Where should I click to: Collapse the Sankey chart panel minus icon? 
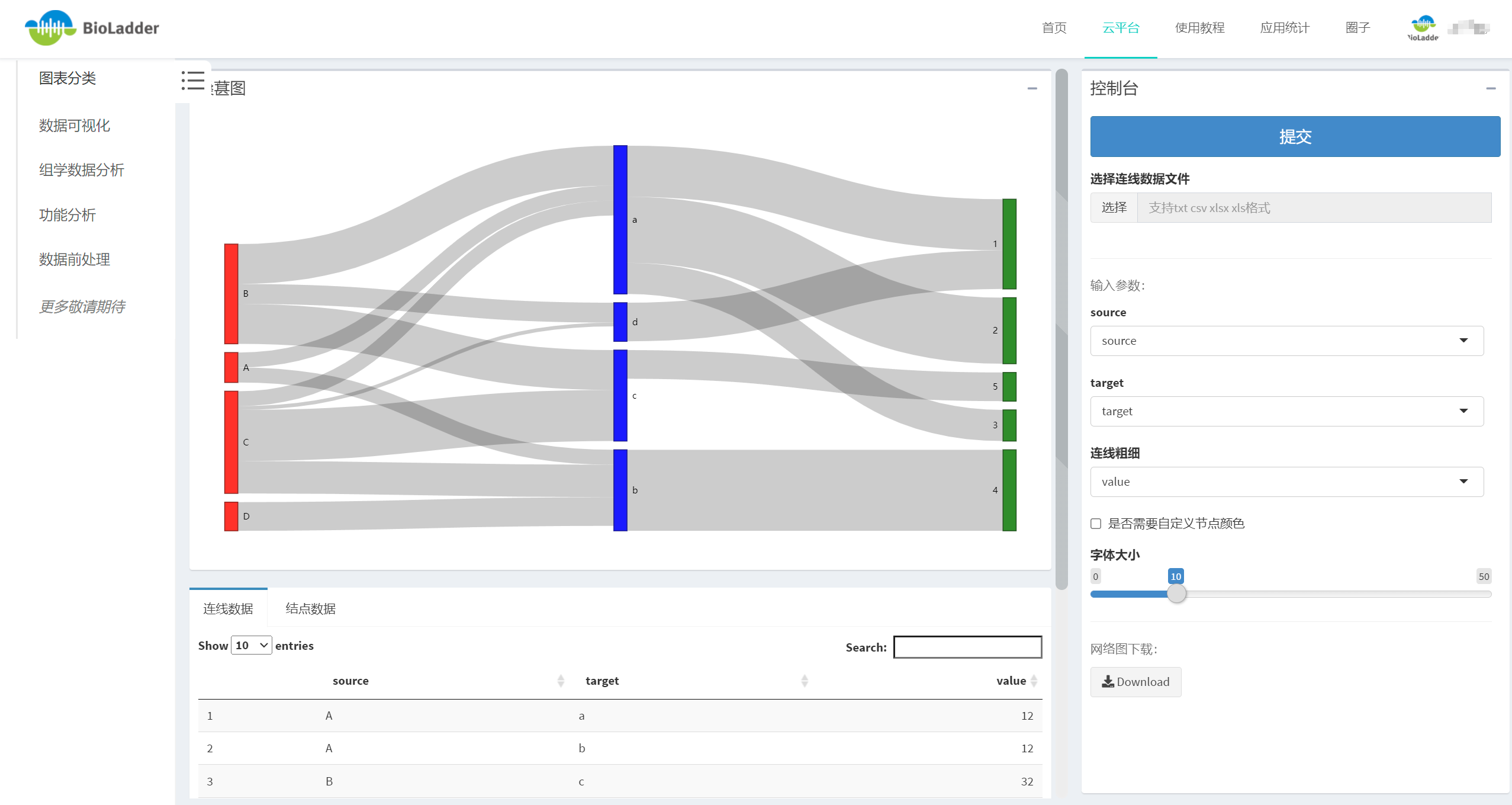1032,88
